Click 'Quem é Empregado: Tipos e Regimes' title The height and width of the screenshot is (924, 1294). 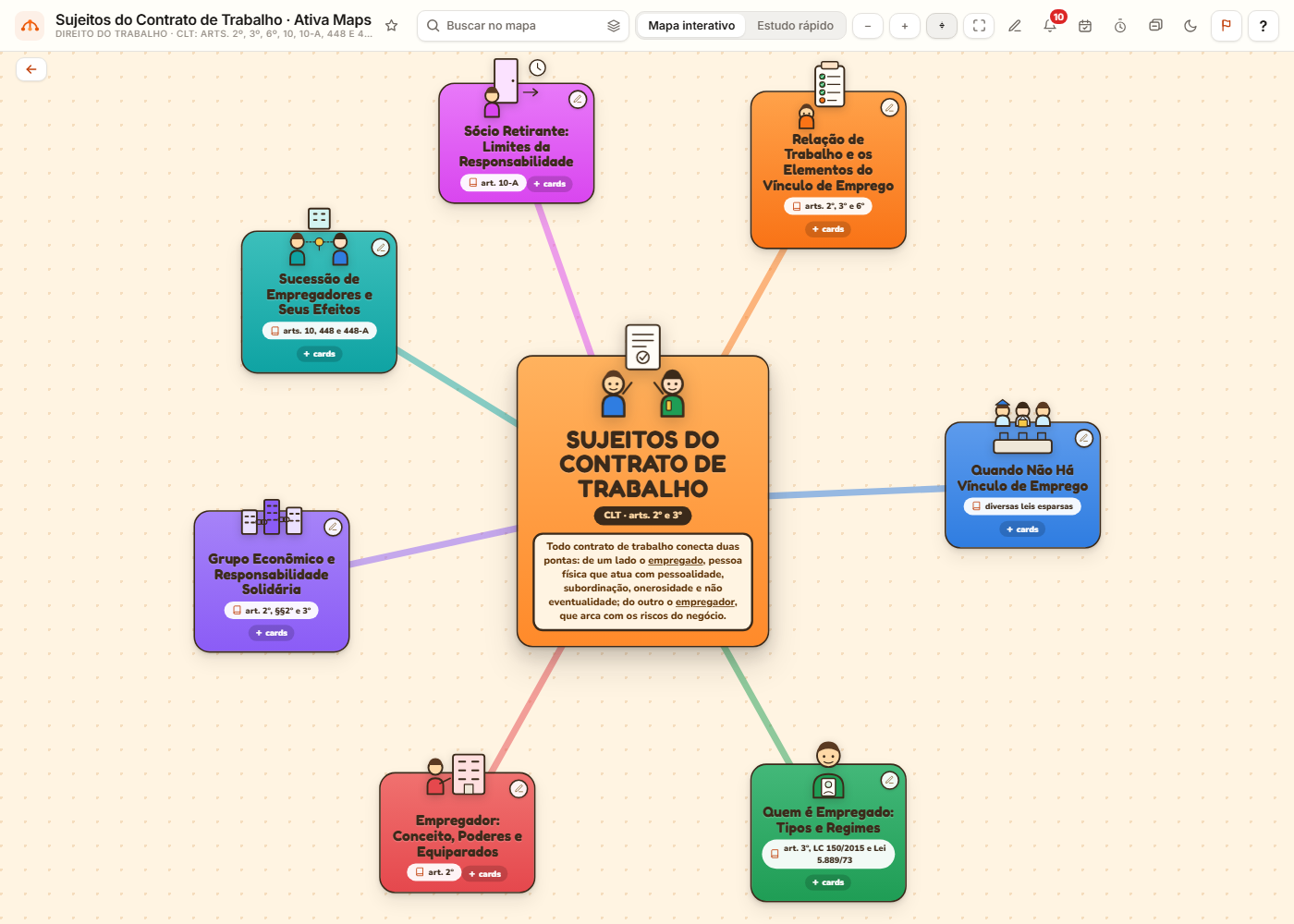[x=828, y=820]
